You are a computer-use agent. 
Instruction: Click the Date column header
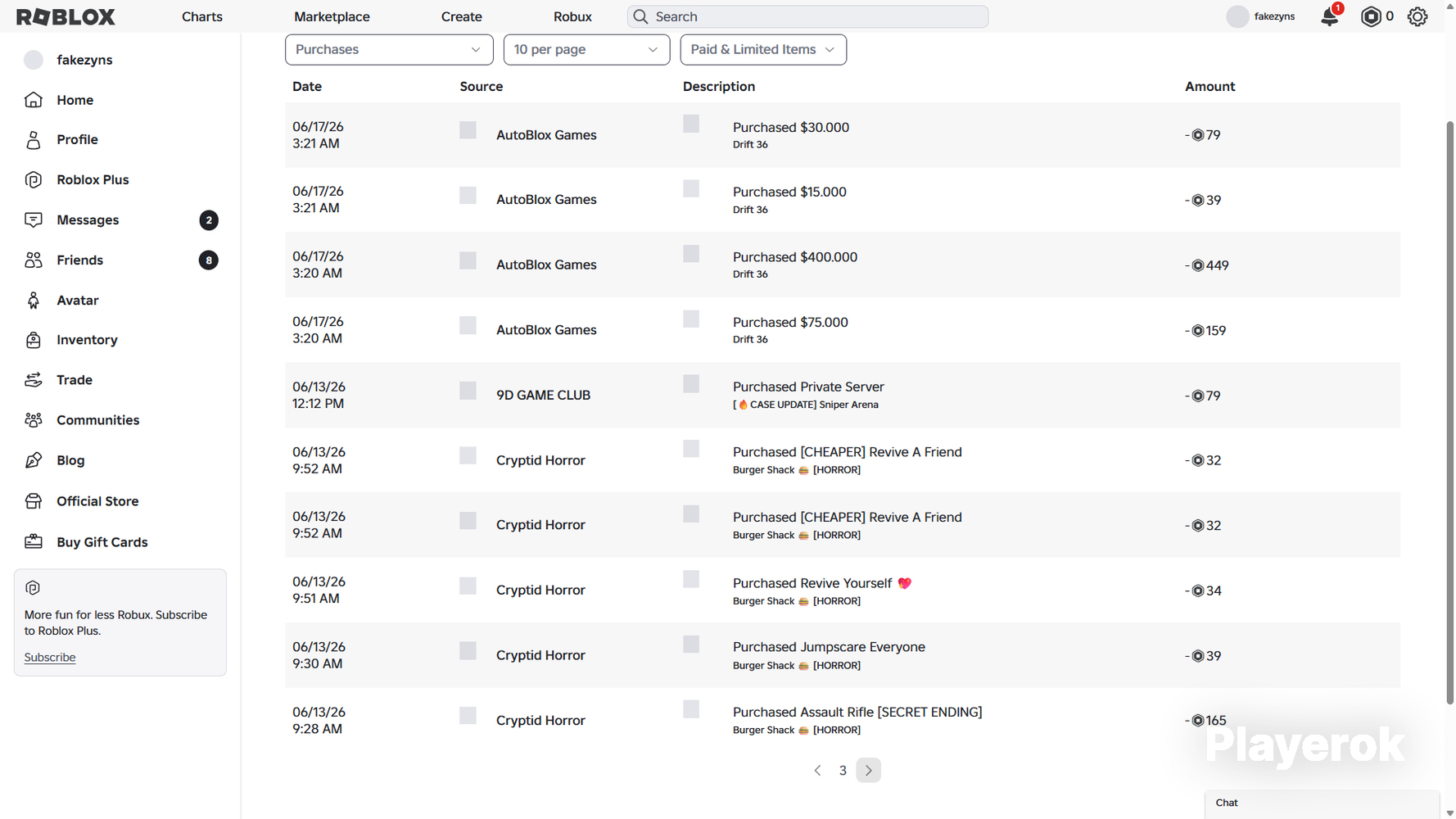[x=307, y=87]
